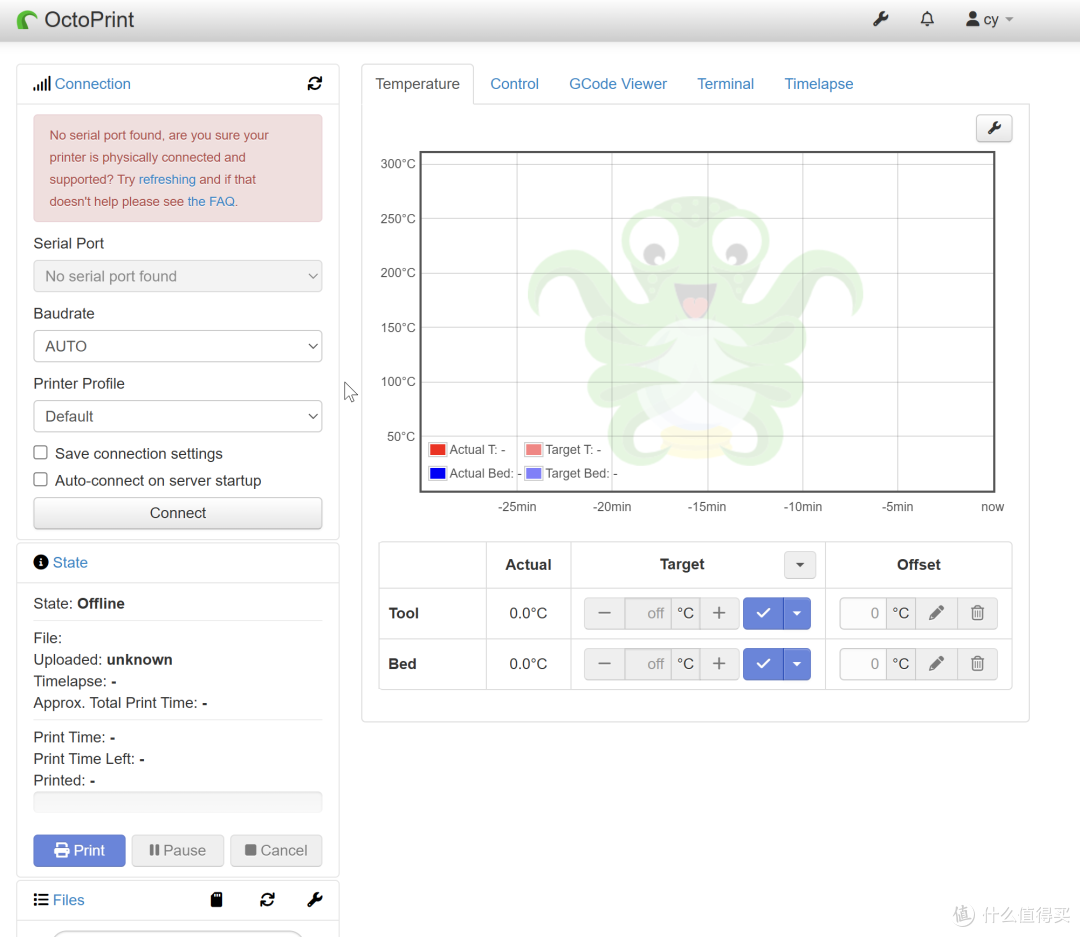Refresh serial ports in Connection panel
This screenshot has height=937, width=1080.
(x=315, y=83)
